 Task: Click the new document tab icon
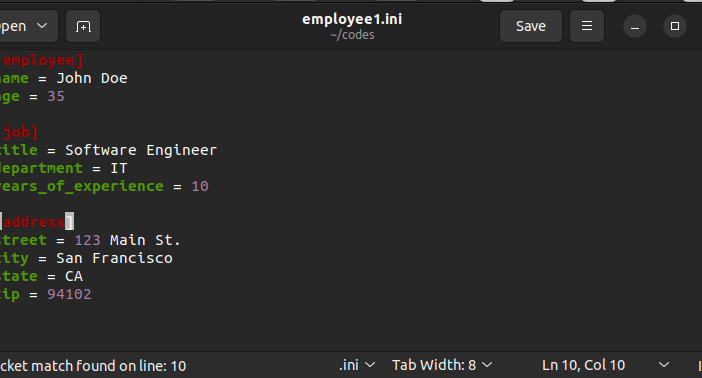tap(83, 26)
